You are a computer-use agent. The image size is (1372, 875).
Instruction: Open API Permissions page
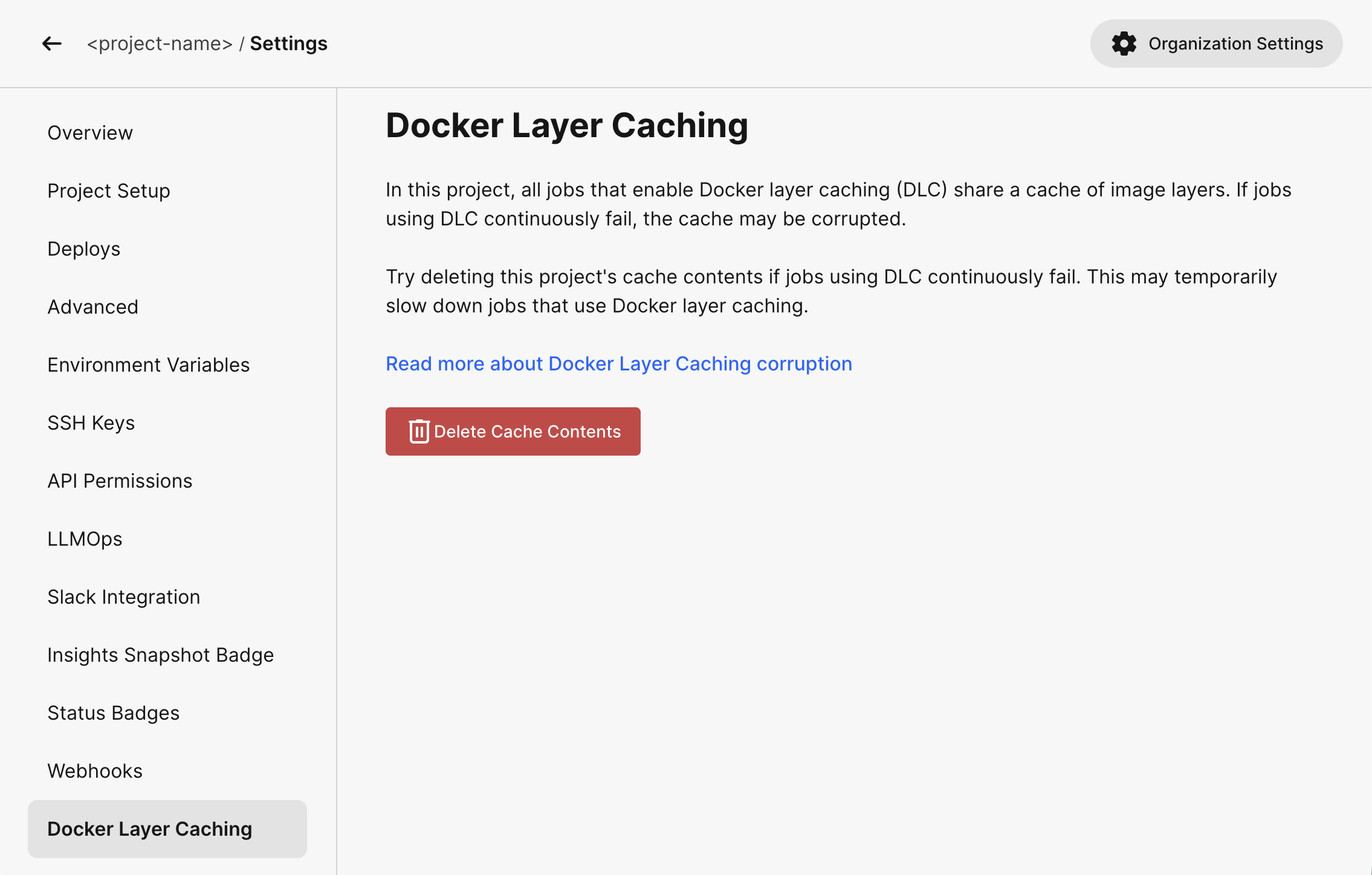(x=120, y=481)
